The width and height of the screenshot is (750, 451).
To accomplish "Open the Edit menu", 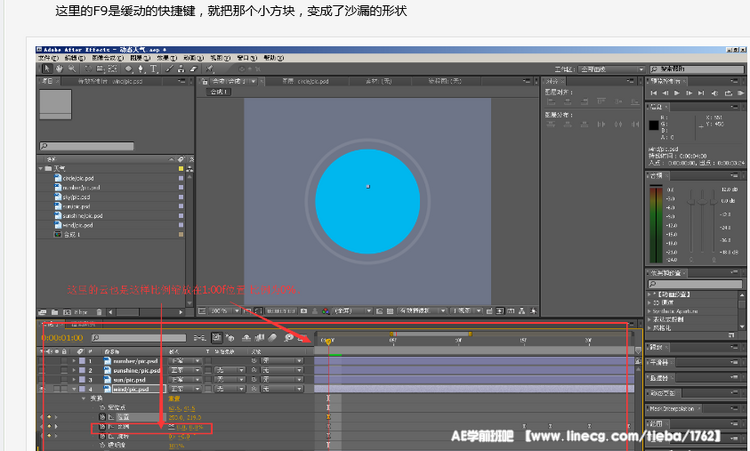I will click(74, 58).
